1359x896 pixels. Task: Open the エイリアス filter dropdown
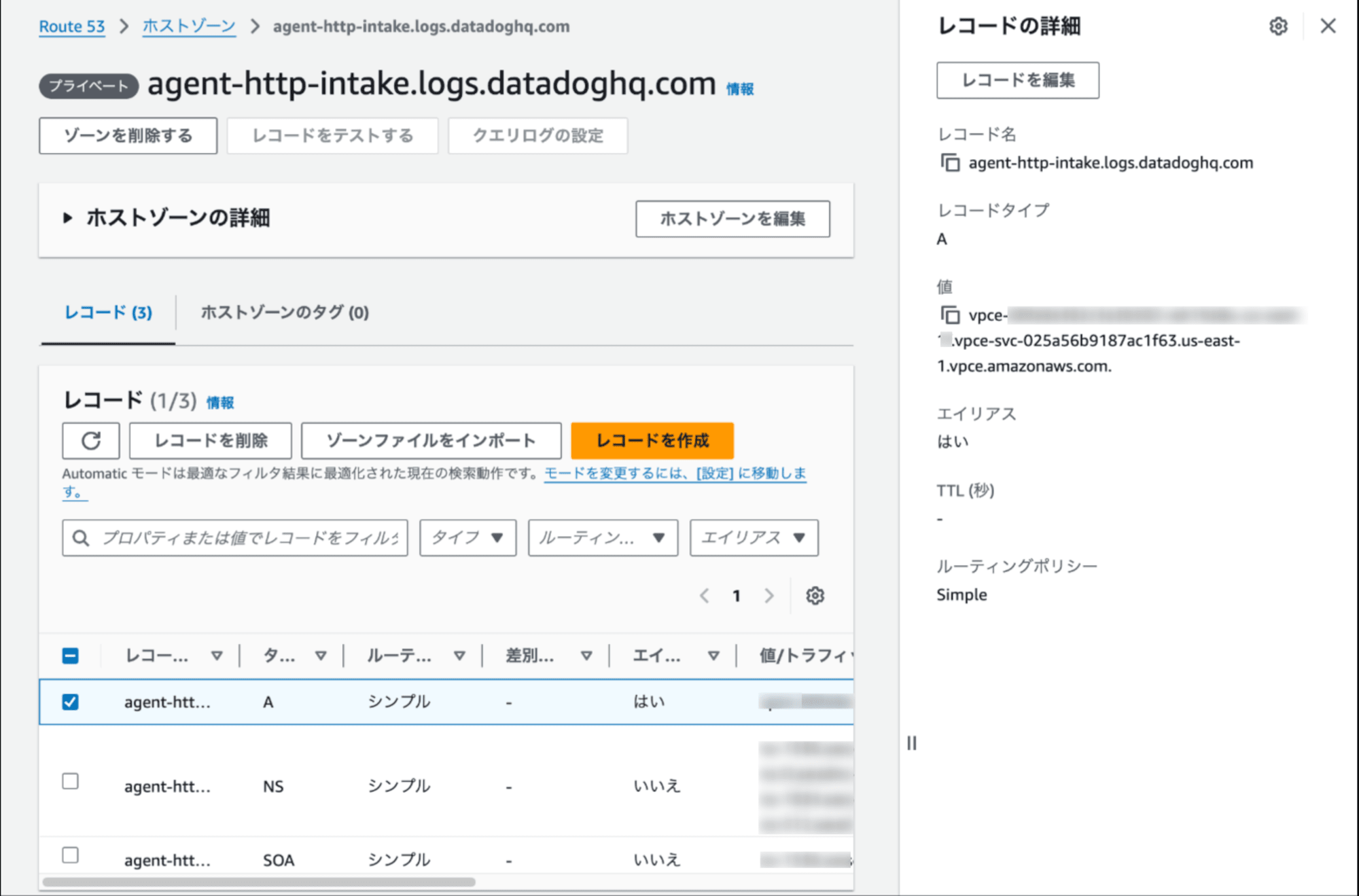pos(754,538)
